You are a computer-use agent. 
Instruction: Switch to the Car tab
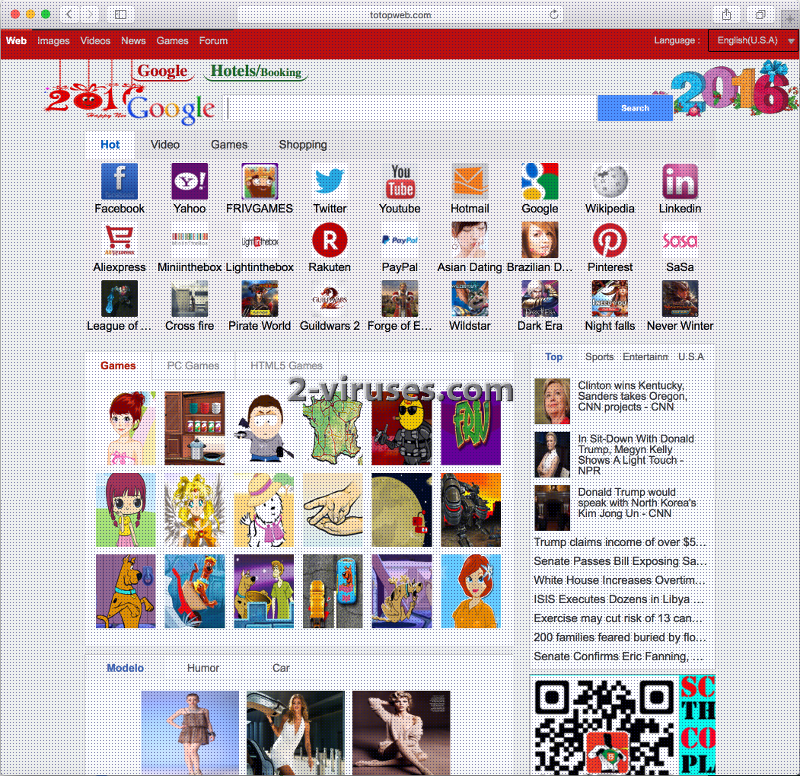(x=281, y=668)
